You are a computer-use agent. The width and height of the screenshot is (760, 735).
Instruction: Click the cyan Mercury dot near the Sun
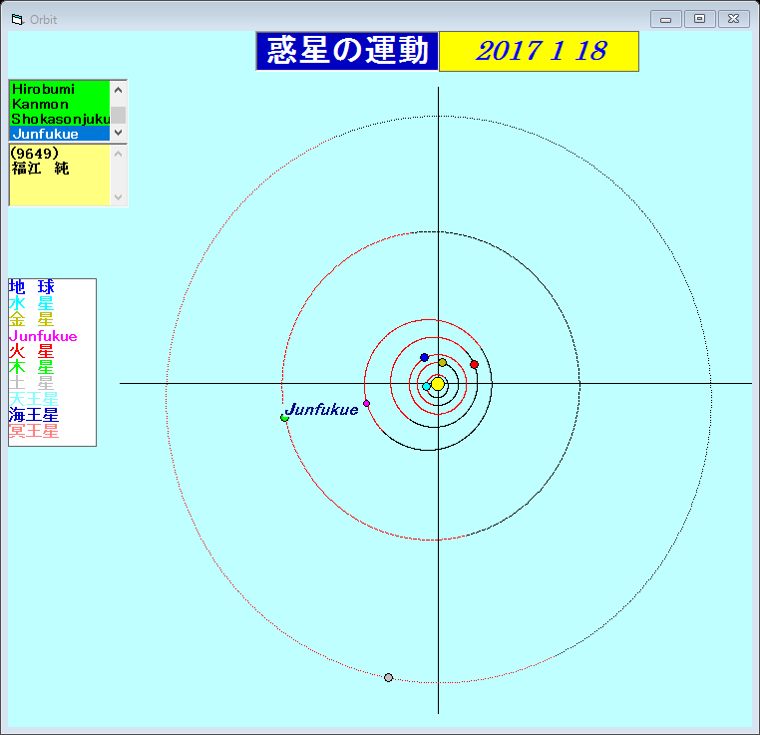(x=426, y=386)
